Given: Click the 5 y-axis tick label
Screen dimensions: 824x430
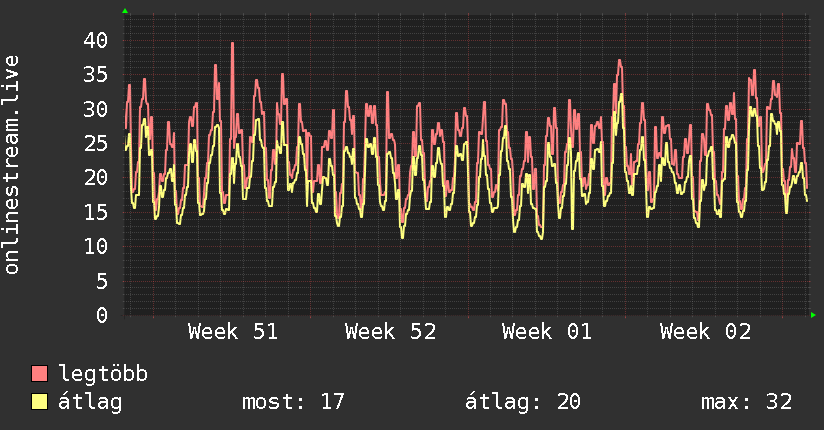Looking at the screenshot, I should [102, 281].
